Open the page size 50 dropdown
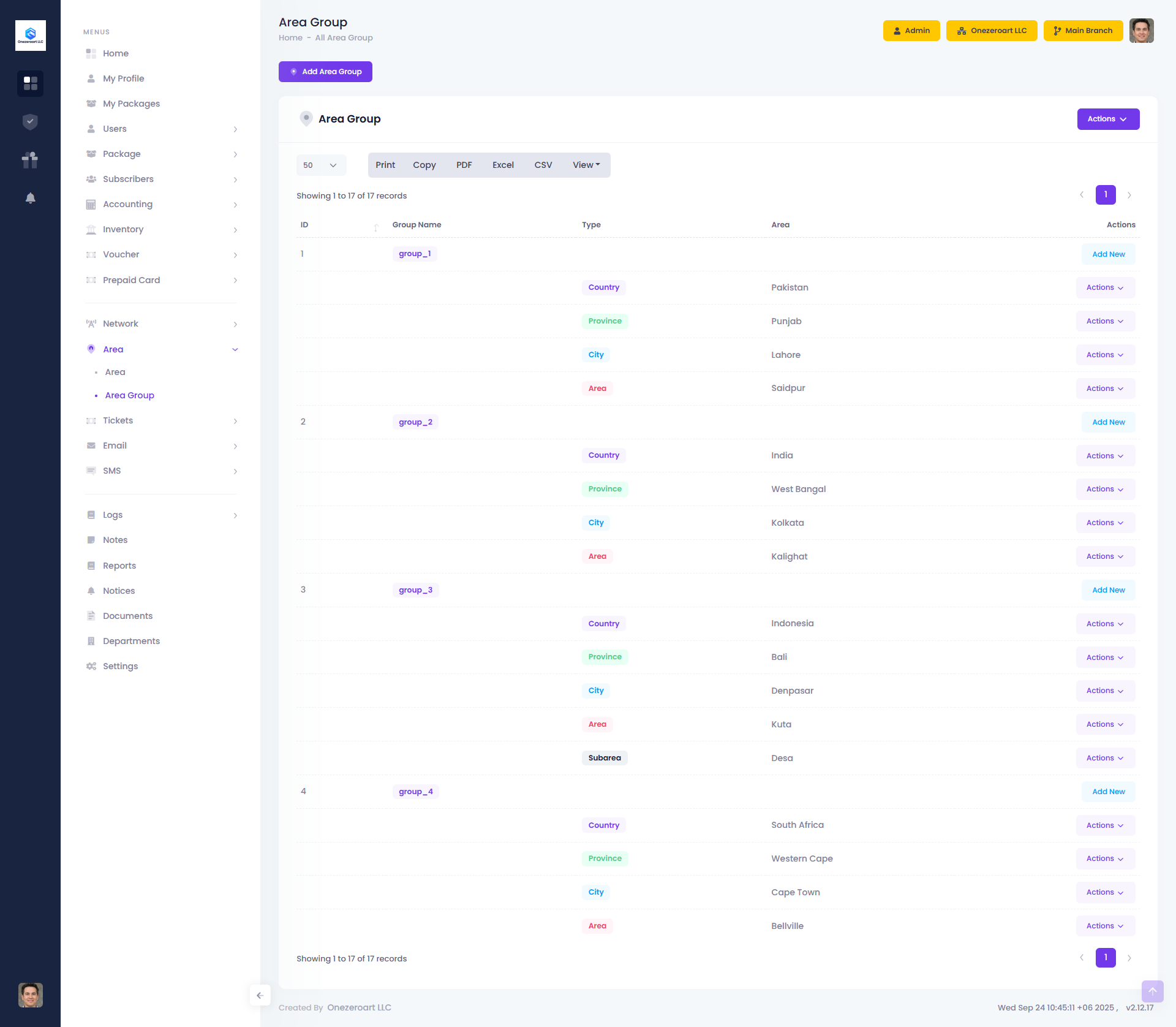The image size is (1176, 1027). [321, 165]
